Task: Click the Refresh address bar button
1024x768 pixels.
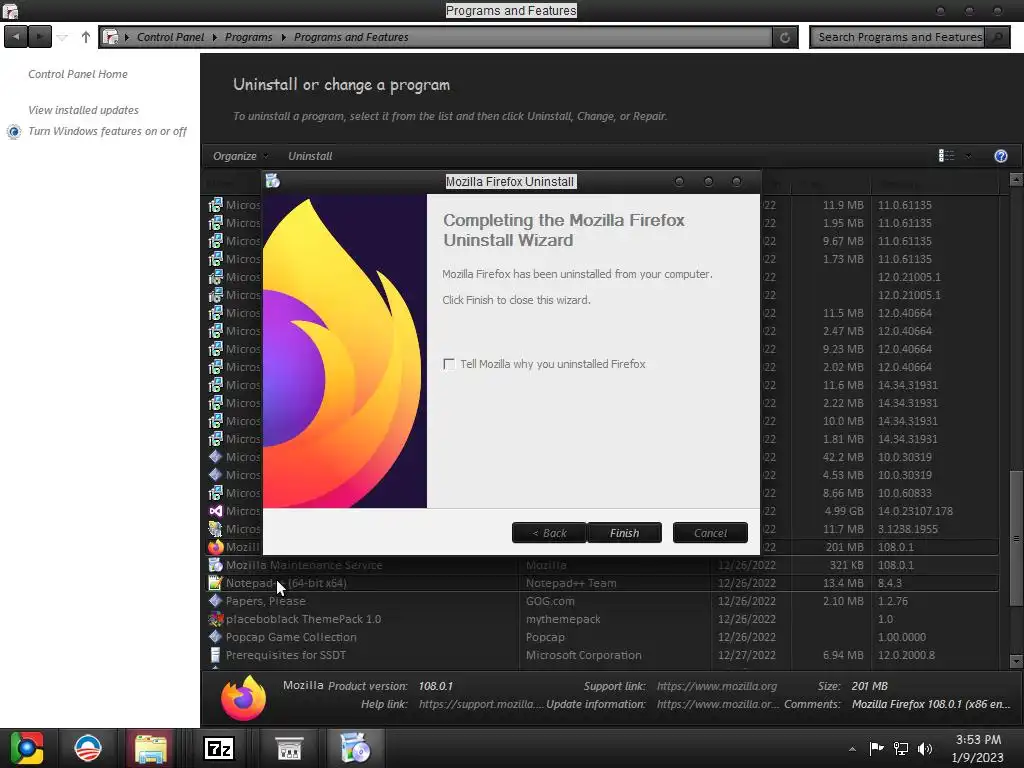Action: [x=785, y=37]
